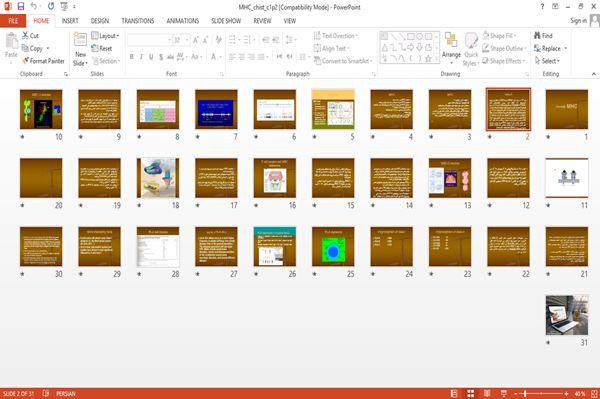Pick the star shape in shapes gallery
Image resolution: width=600 pixels, height=399 pixels.
(x=428, y=59)
